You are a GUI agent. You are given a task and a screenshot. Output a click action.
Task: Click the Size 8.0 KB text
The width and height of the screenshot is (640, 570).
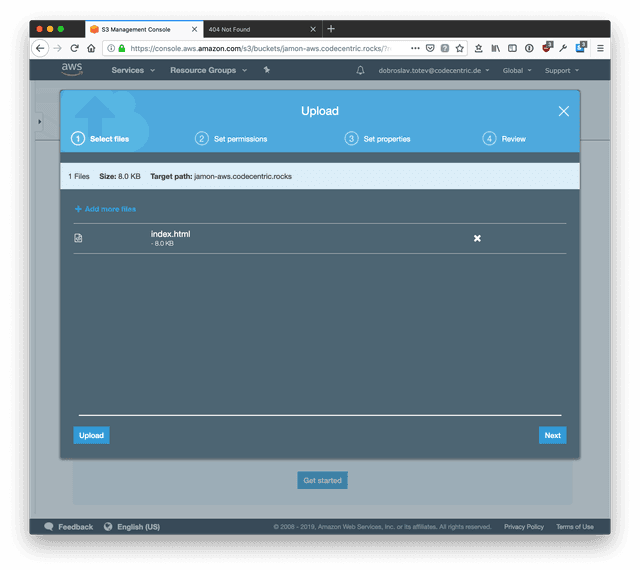tap(120, 176)
